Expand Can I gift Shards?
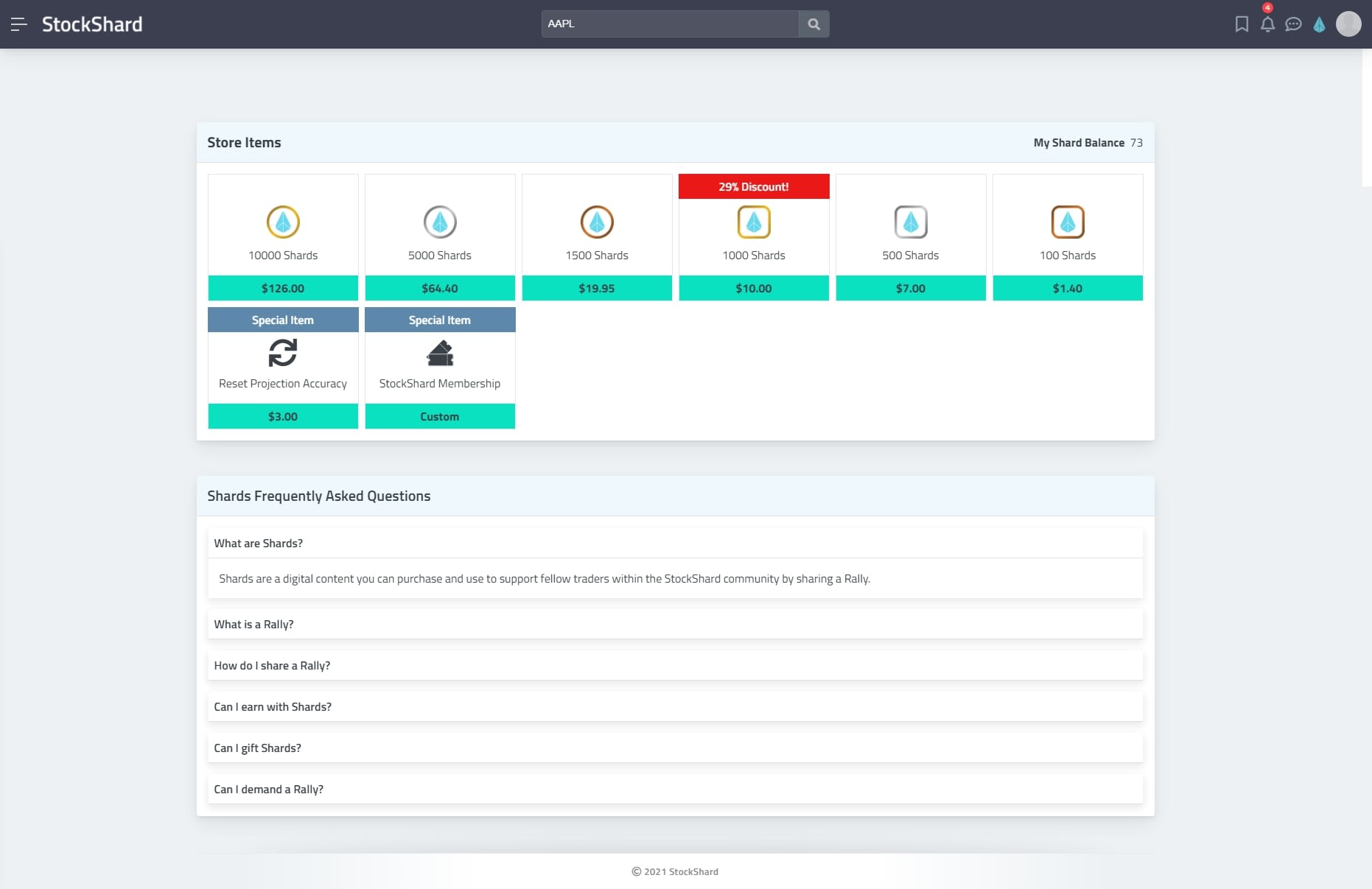This screenshot has width=1372, height=889. [x=675, y=748]
